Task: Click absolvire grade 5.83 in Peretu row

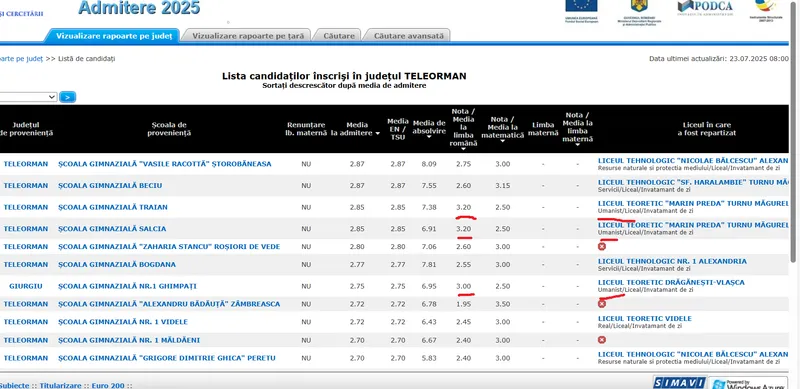Action: click(429, 358)
